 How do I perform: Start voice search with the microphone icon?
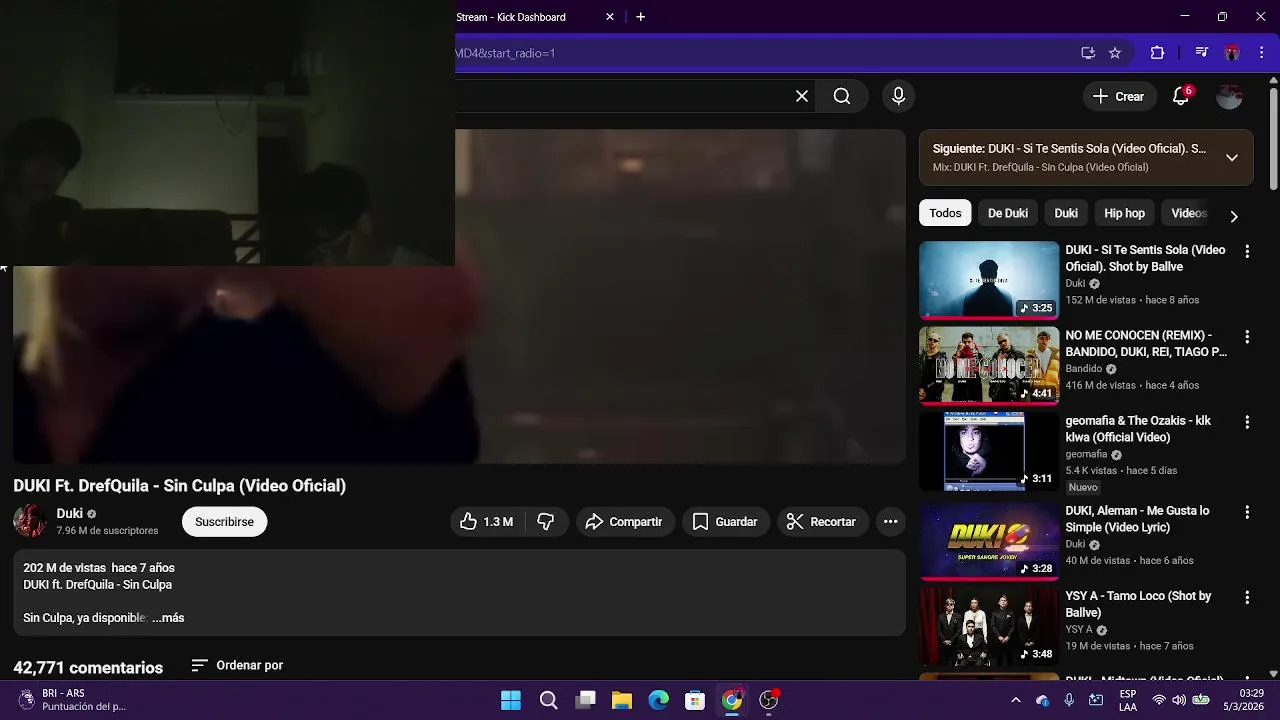[898, 96]
